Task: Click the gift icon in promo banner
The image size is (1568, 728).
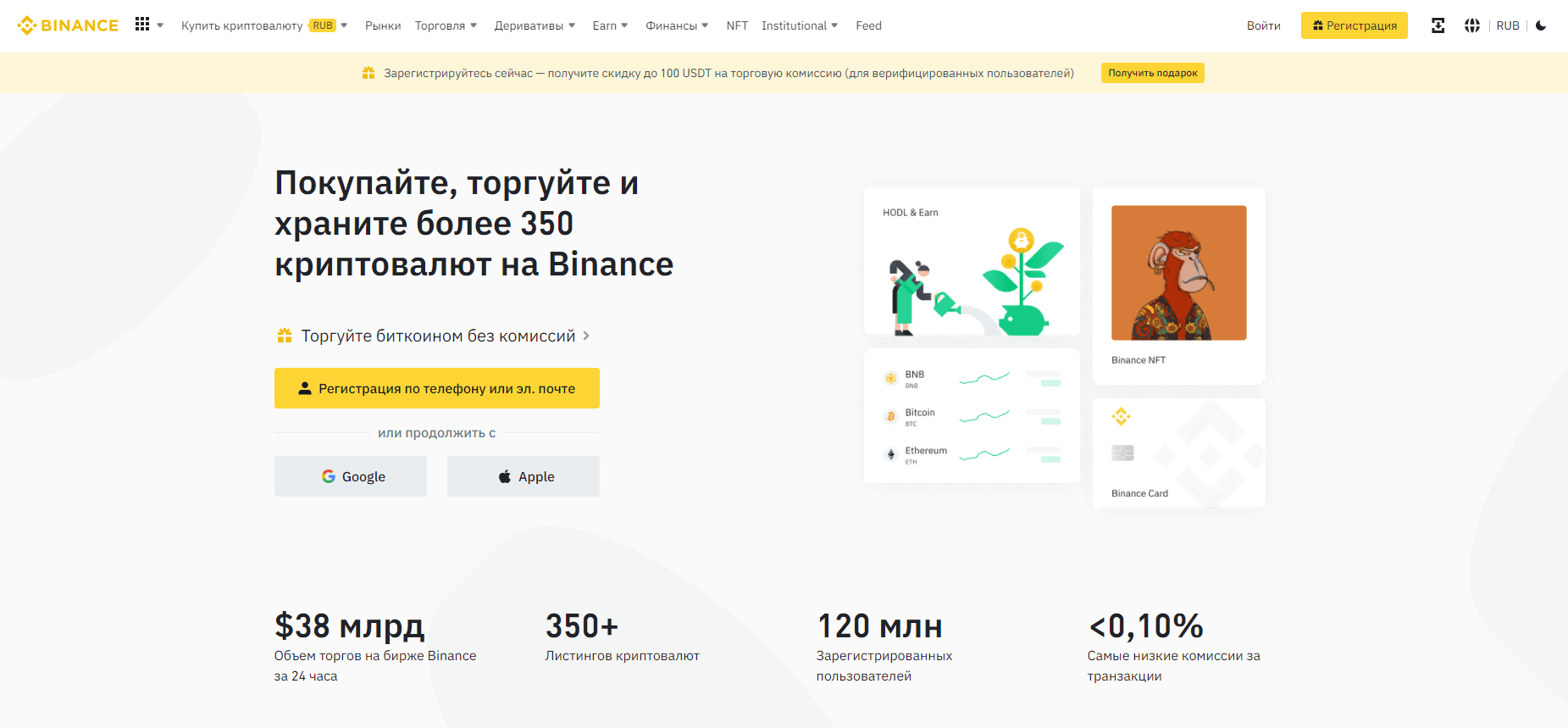Action: (x=368, y=73)
